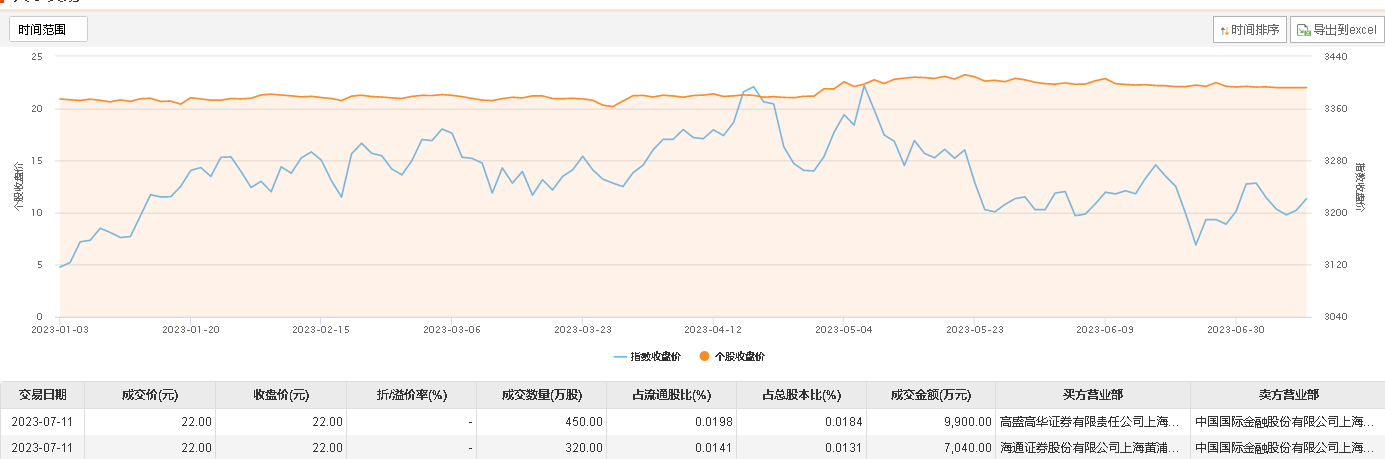
Task: Click the 导出到excel button
Action: [x=1337, y=30]
